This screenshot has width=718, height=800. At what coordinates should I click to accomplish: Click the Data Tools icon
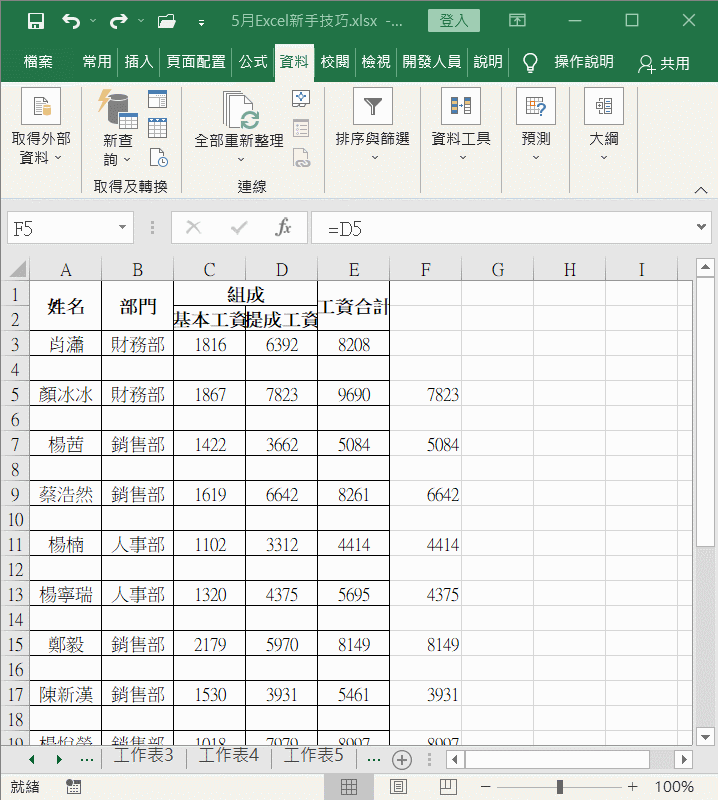click(461, 106)
